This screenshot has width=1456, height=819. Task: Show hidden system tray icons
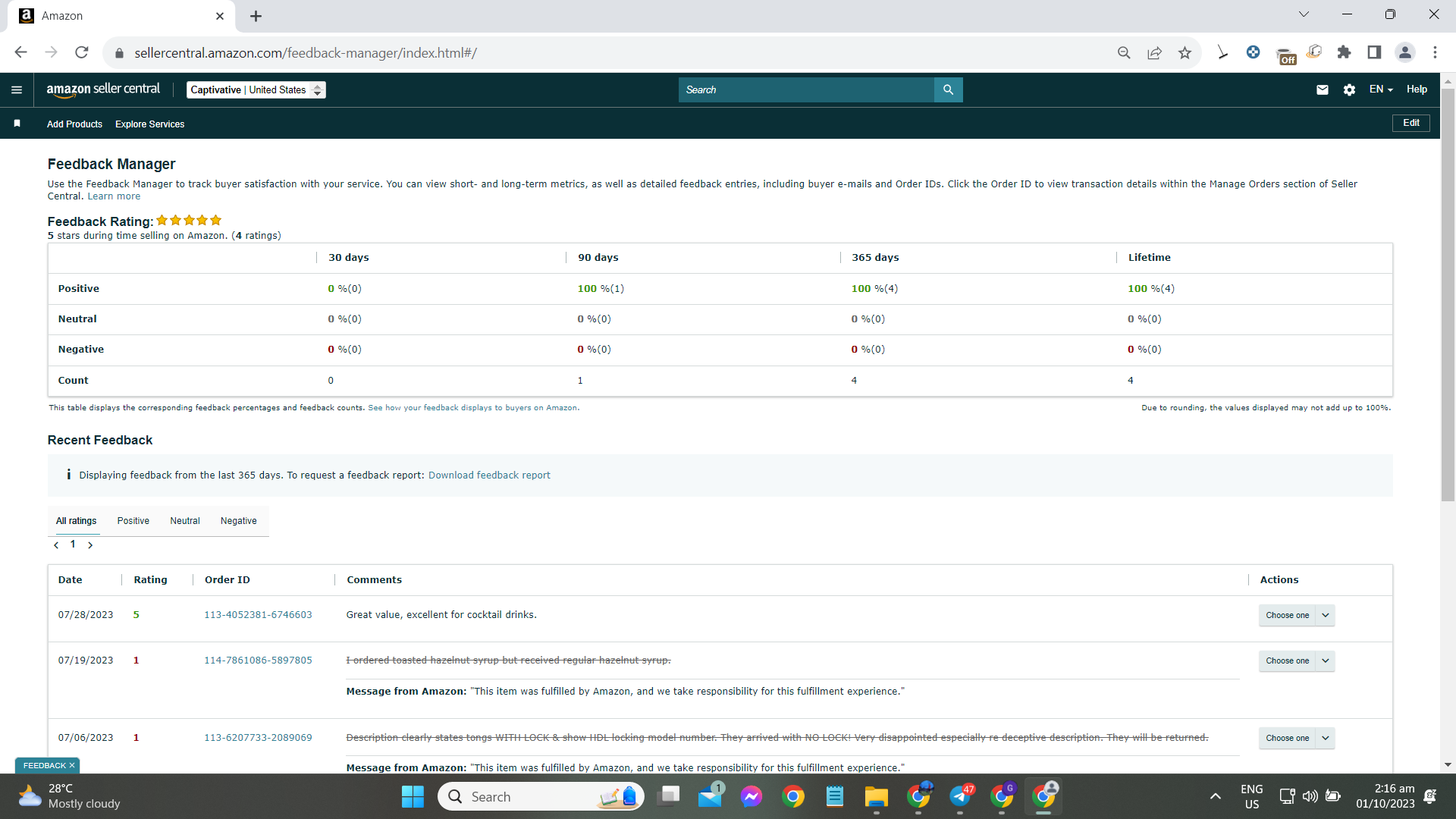pos(1215,796)
